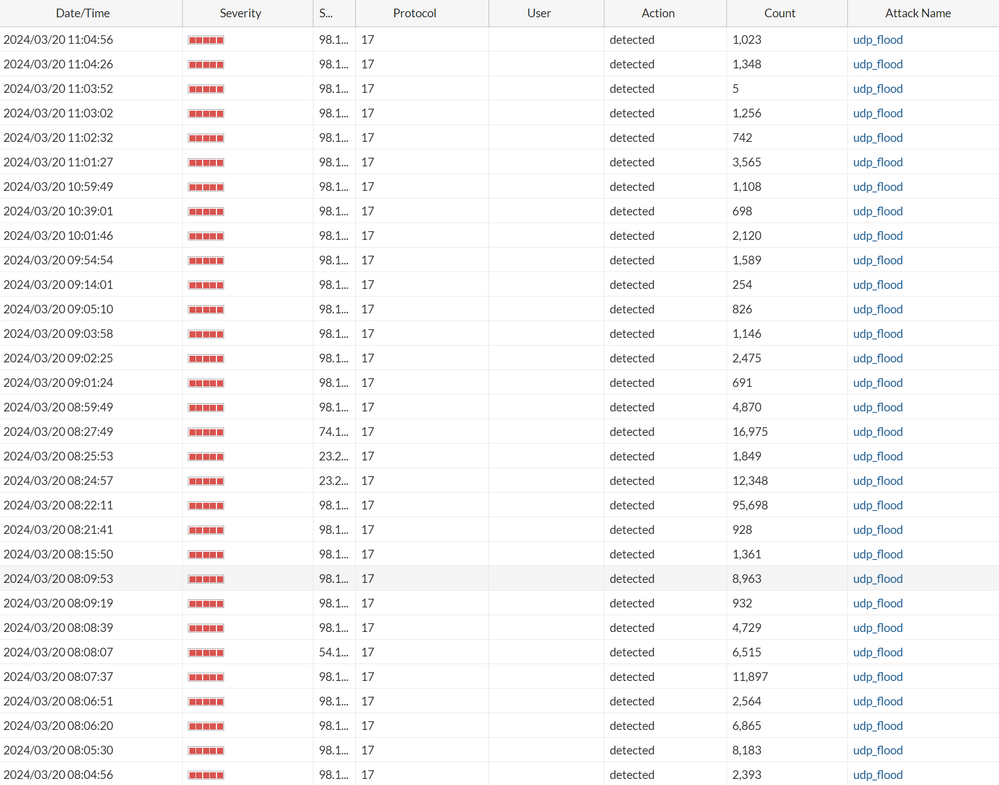Select the timestamp 2024/03/20 08:25:53

[x=58, y=456]
